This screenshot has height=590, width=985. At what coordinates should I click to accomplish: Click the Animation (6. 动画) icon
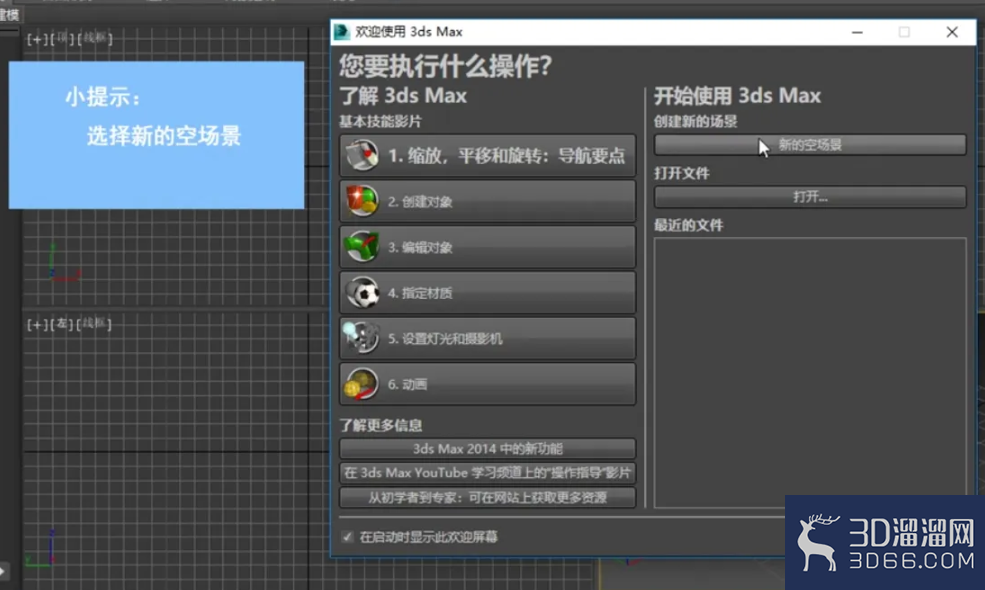(362, 384)
